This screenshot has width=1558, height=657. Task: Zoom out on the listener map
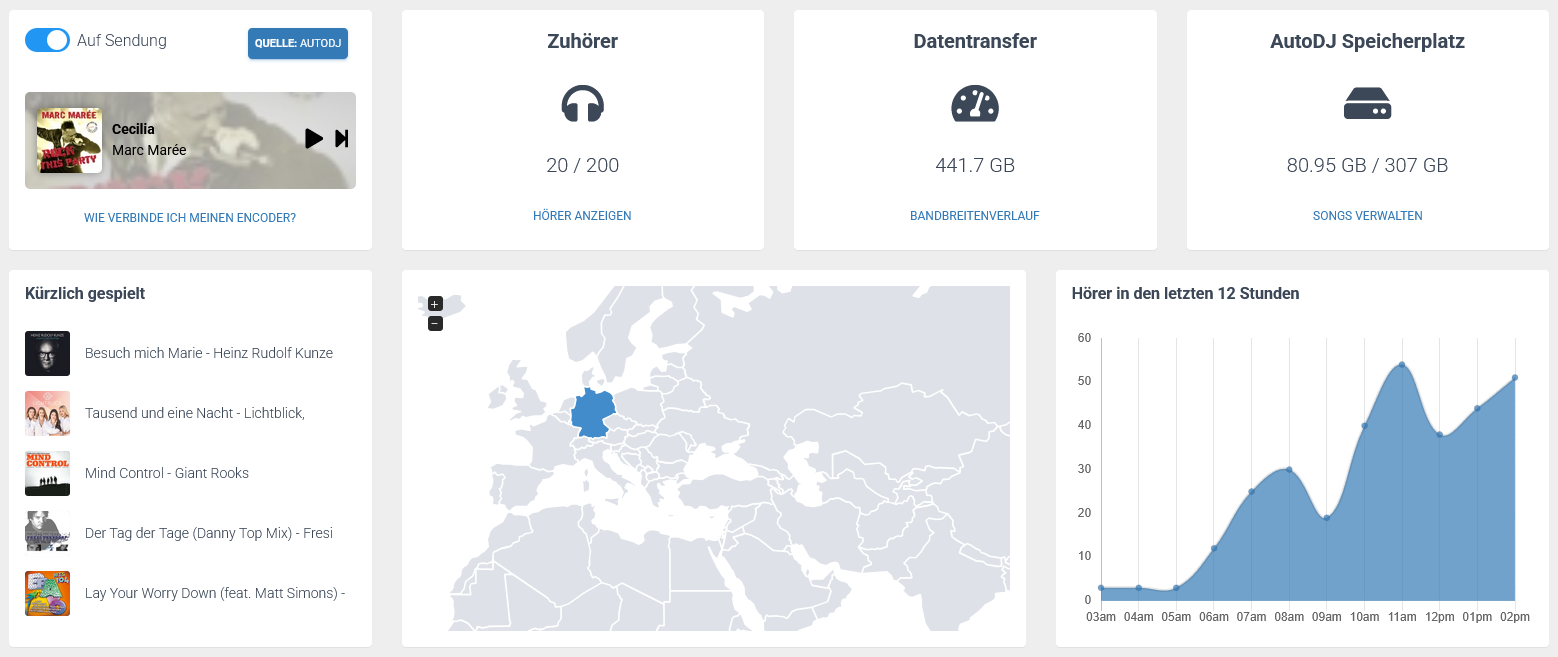tap(435, 324)
